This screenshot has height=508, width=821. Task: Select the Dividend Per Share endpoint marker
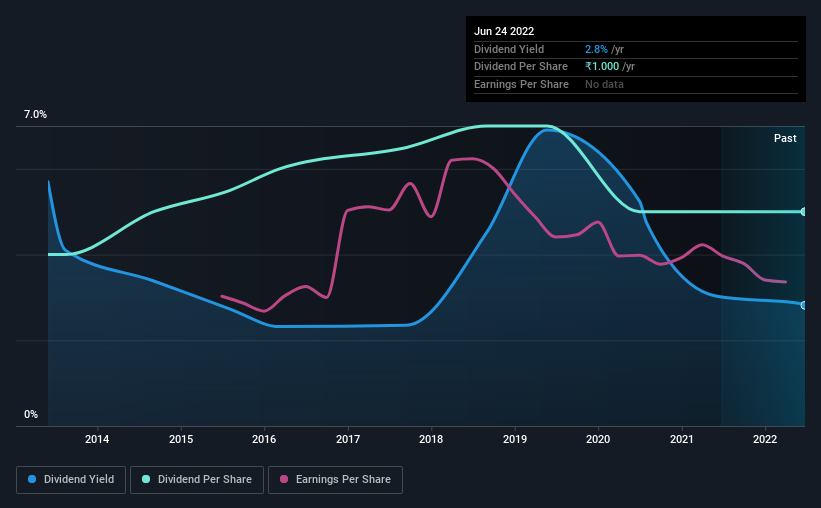pos(804,212)
